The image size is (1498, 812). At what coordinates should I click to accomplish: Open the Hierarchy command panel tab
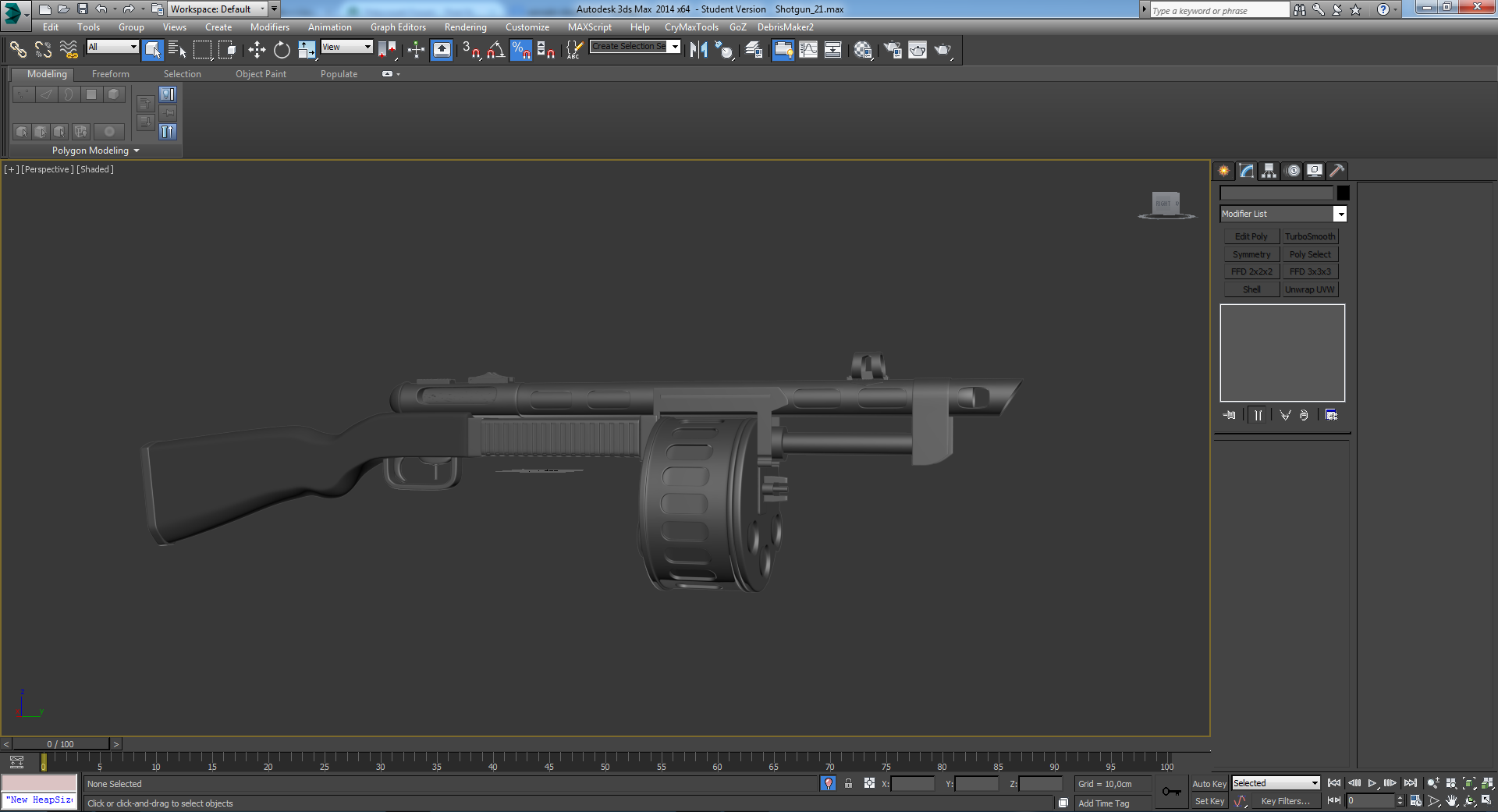coord(1269,171)
